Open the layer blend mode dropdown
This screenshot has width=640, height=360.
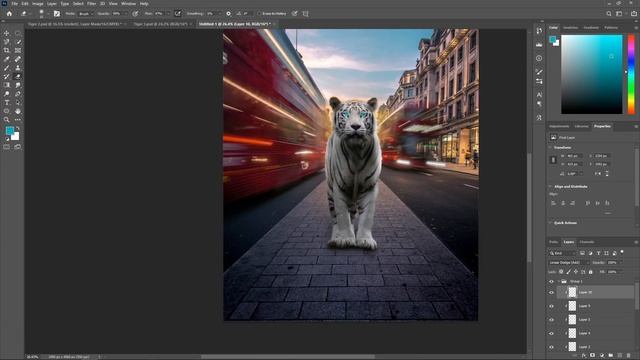pyautogui.click(x=569, y=262)
